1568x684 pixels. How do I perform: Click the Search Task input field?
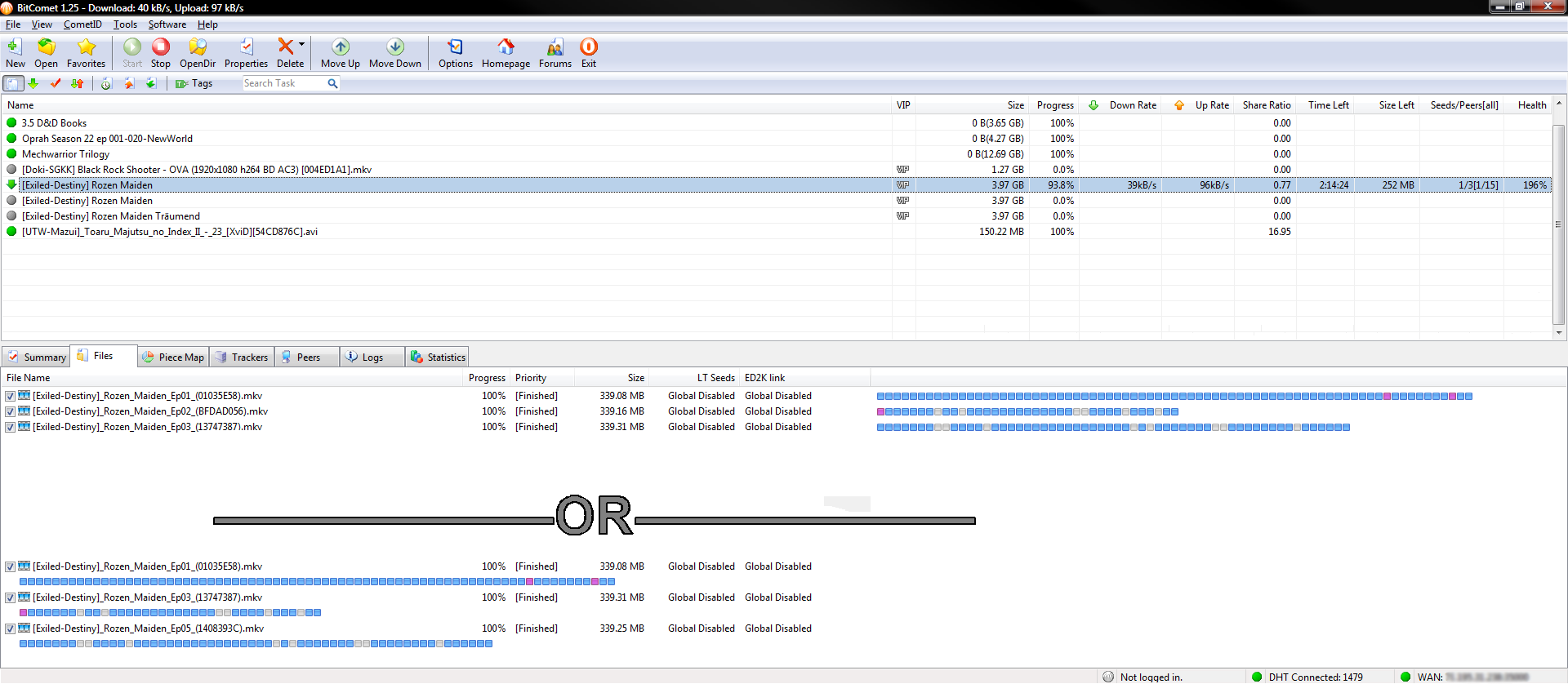[283, 83]
